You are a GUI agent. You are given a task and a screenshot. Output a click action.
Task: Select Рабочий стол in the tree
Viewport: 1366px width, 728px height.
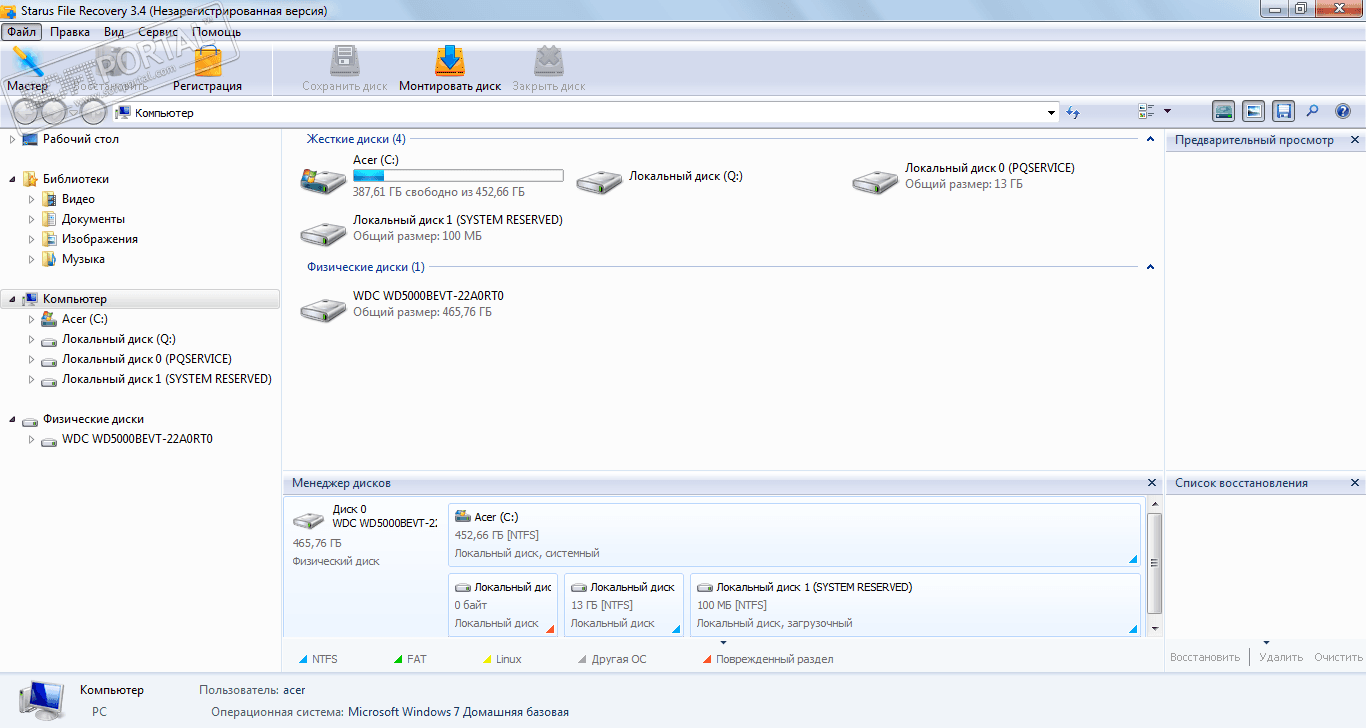pyautogui.click(x=80, y=139)
